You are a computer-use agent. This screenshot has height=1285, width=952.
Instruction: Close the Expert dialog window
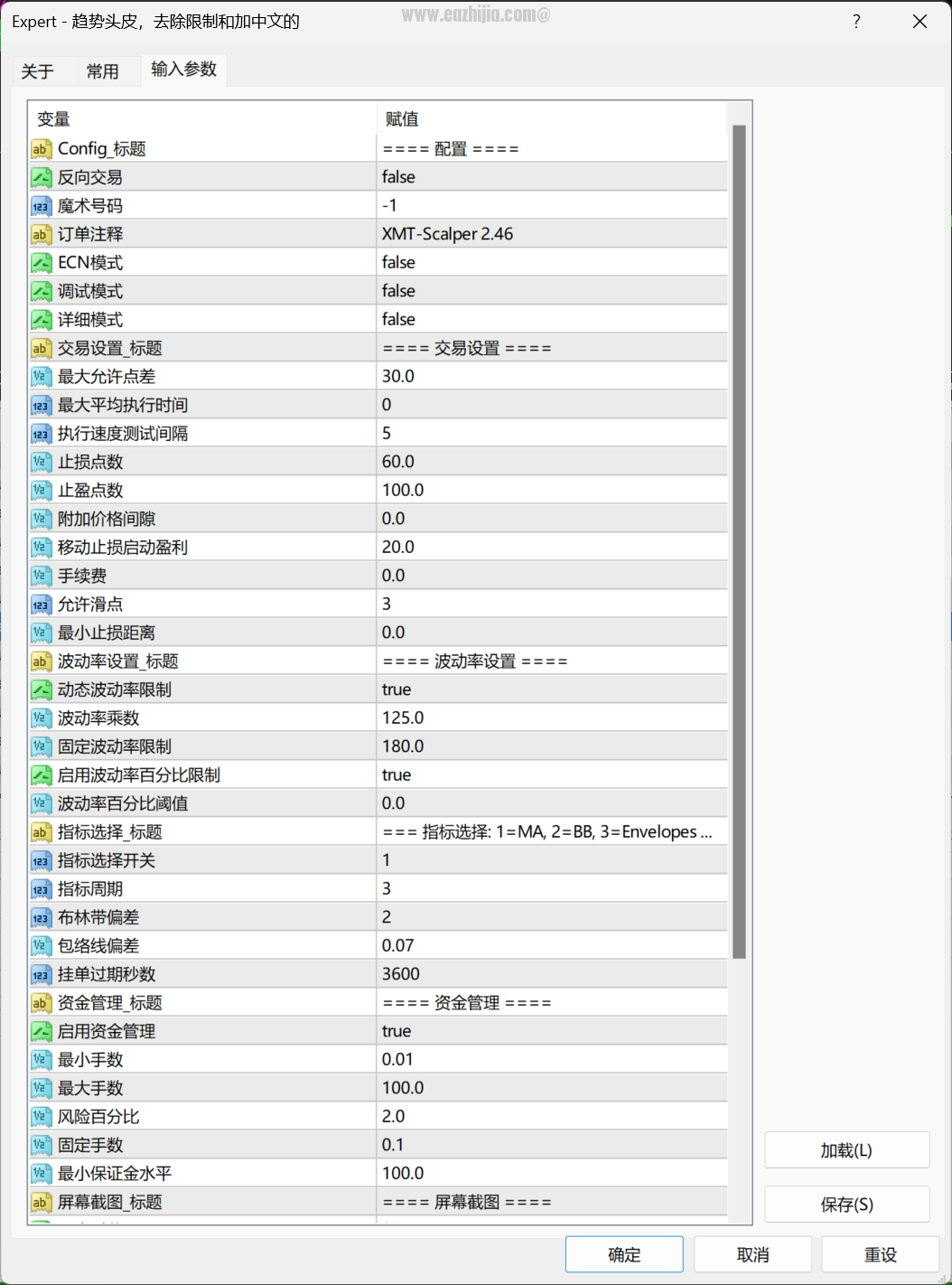[919, 22]
